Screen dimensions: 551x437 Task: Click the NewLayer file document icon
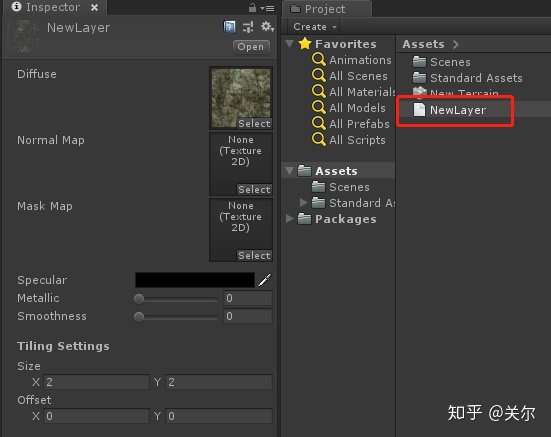click(x=419, y=110)
